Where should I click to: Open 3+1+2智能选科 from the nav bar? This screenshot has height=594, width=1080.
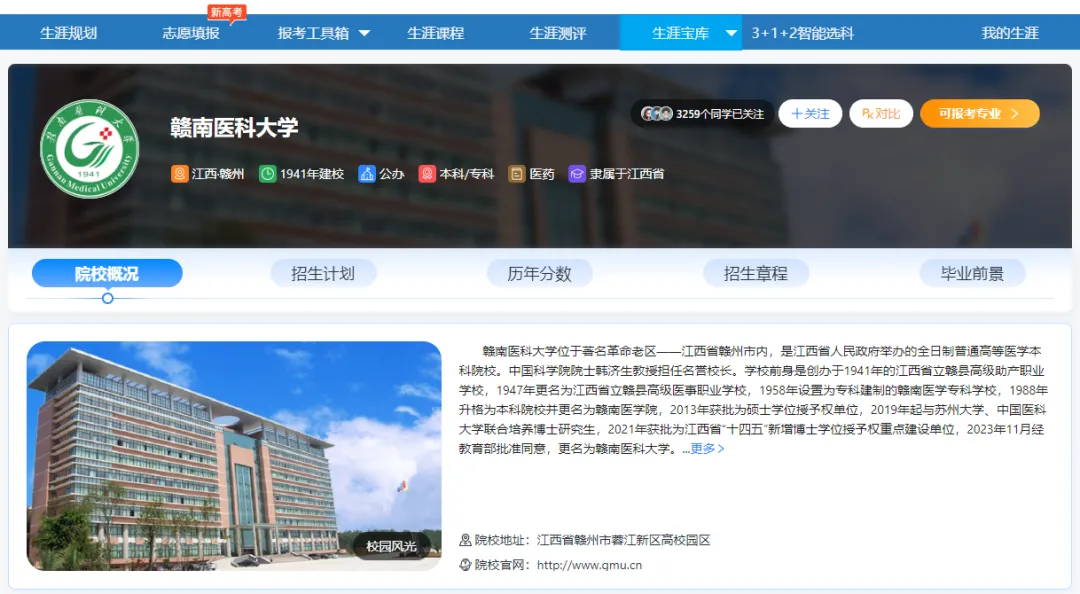[x=802, y=33]
